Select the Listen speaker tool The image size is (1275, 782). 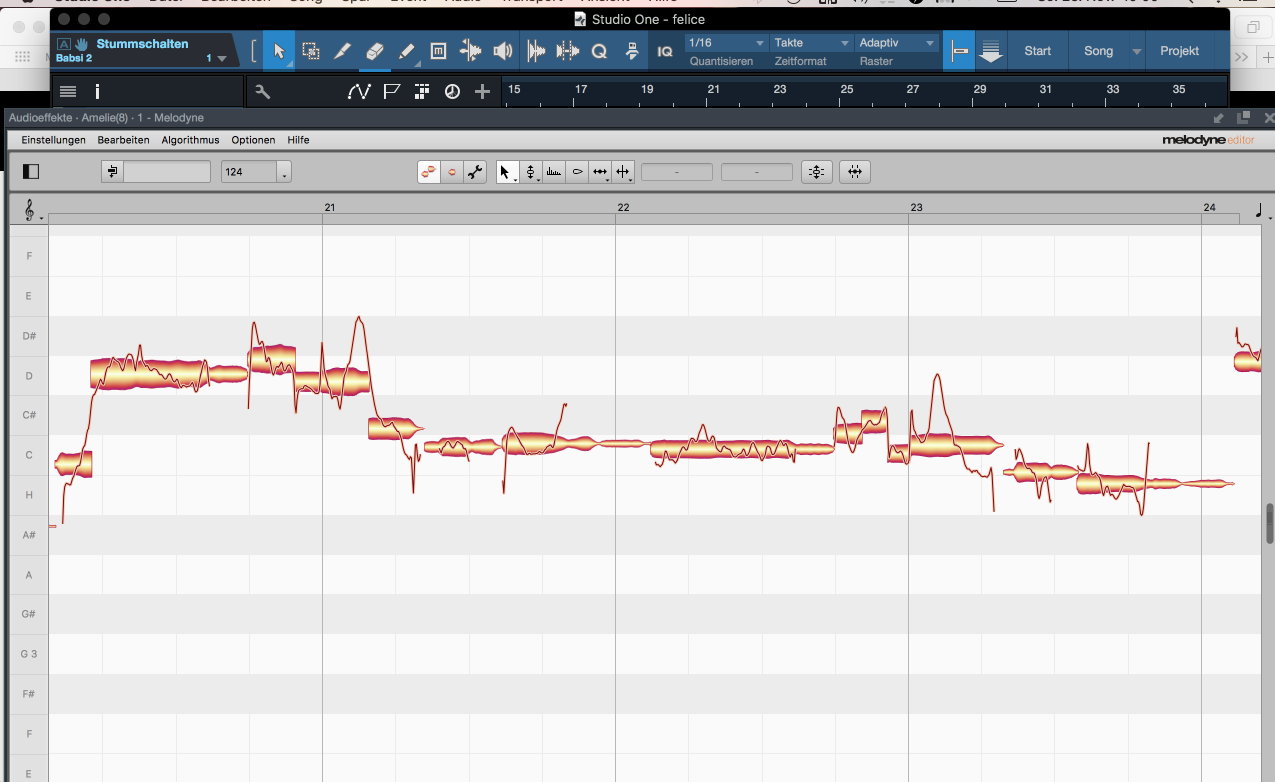pyautogui.click(x=502, y=51)
